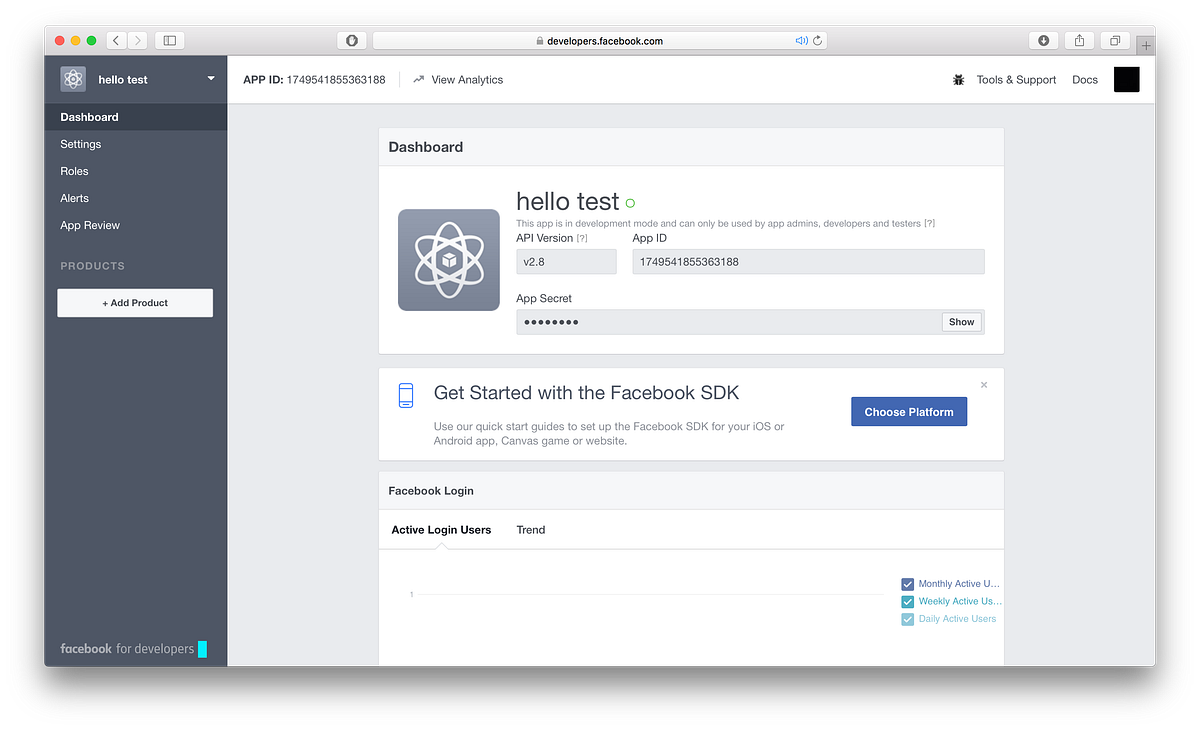Expand the hello test app selector dropdown
This screenshot has width=1200, height=730.
210,78
